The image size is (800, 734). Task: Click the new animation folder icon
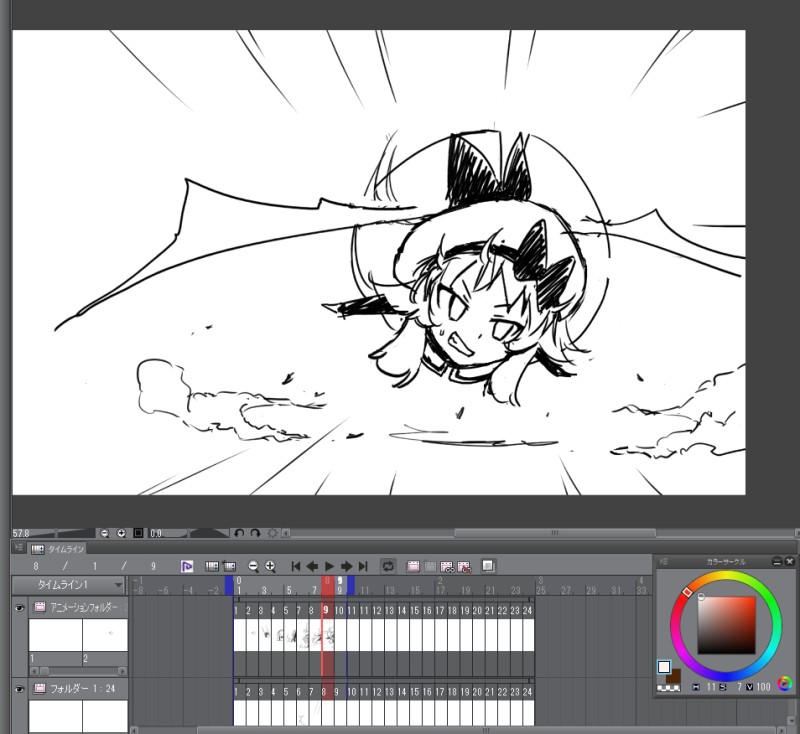click(x=413, y=566)
